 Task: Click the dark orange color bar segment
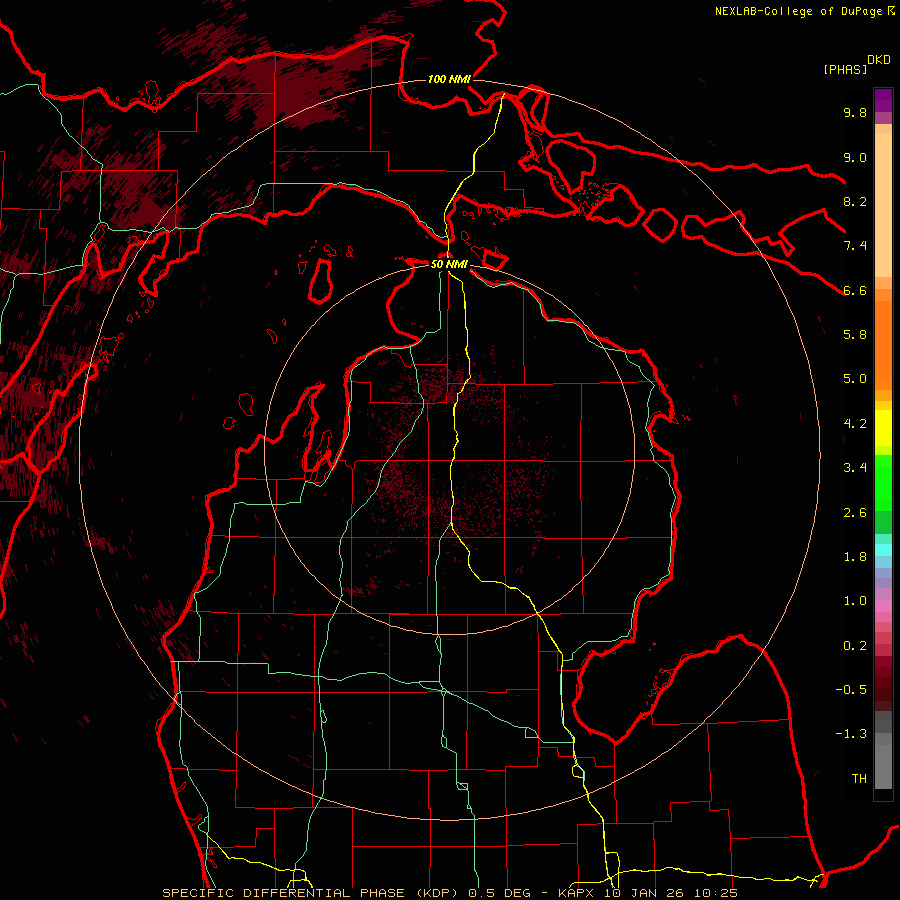coord(883,346)
